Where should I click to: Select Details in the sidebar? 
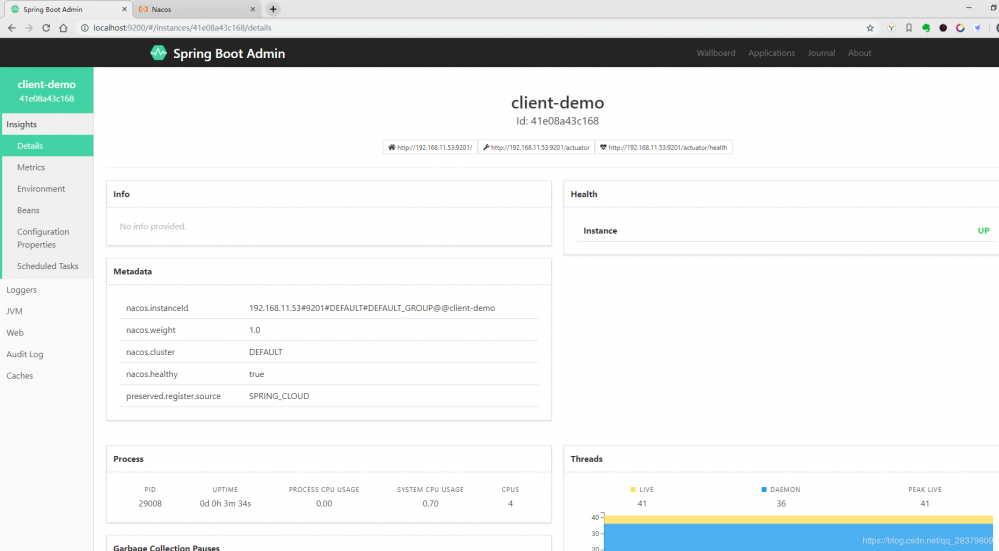pyautogui.click(x=47, y=146)
